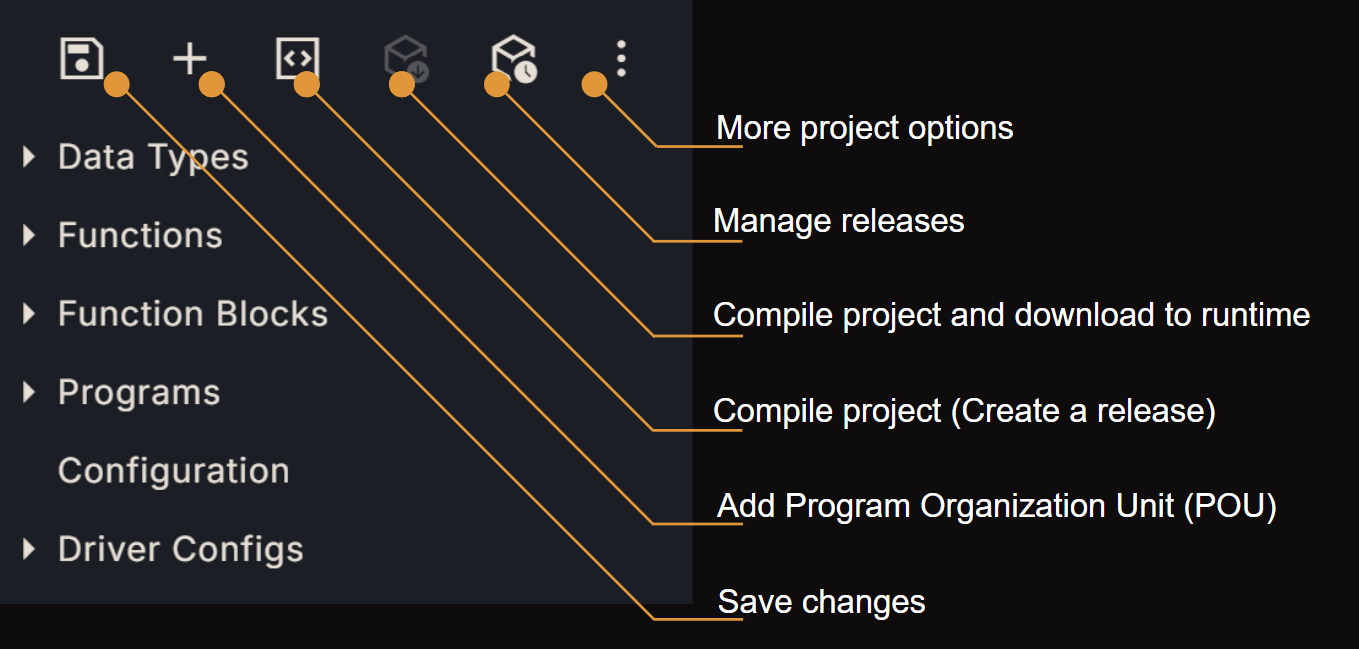Select Function Blocks in the project tree
Screen dimensions: 1359x649
click(193, 313)
